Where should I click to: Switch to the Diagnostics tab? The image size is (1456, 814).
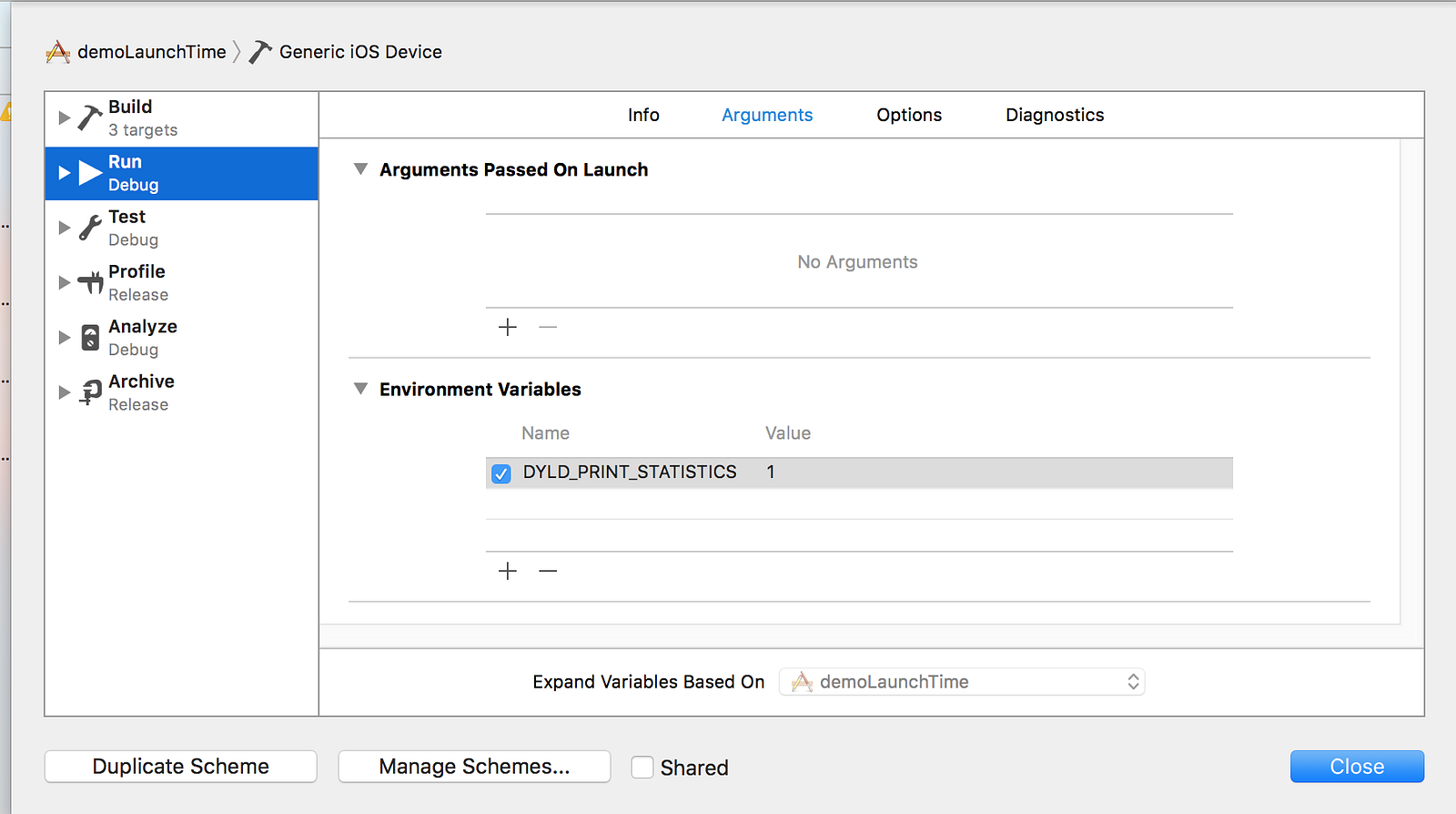[x=1055, y=115]
